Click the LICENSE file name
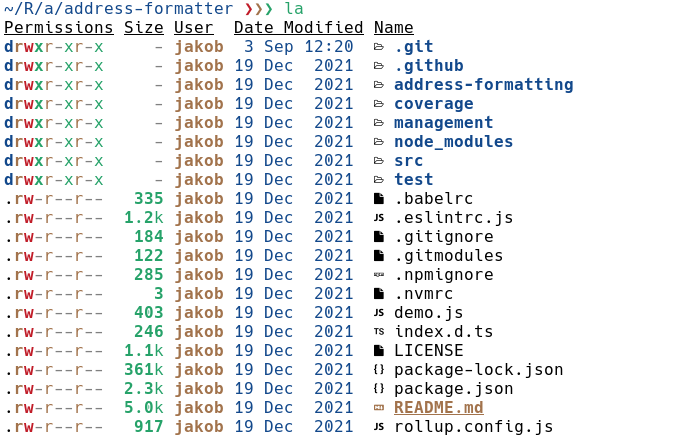 point(429,351)
